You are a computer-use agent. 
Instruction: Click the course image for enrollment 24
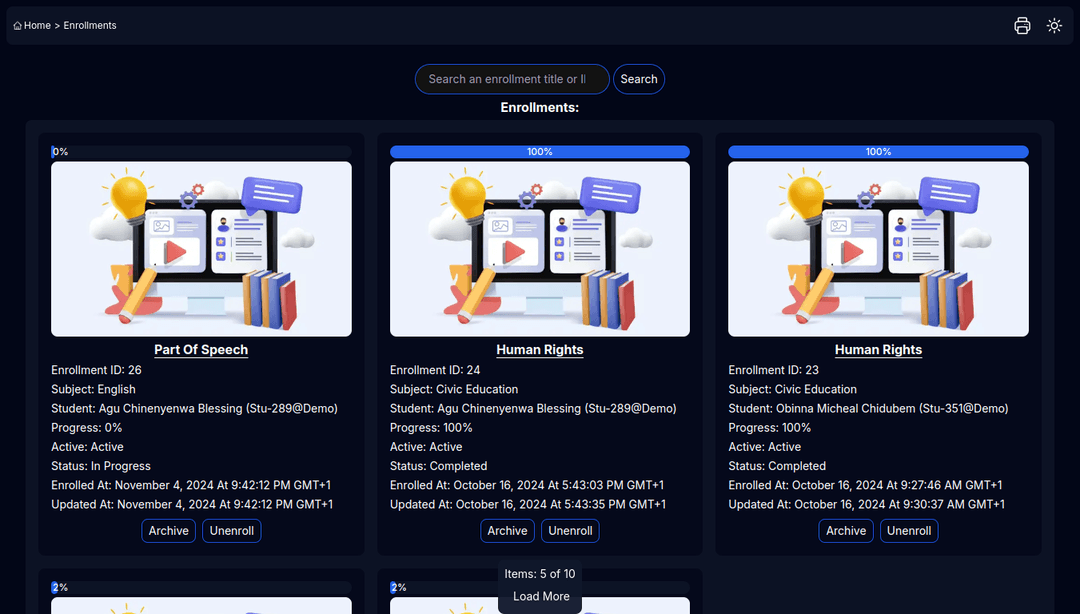click(x=540, y=249)
